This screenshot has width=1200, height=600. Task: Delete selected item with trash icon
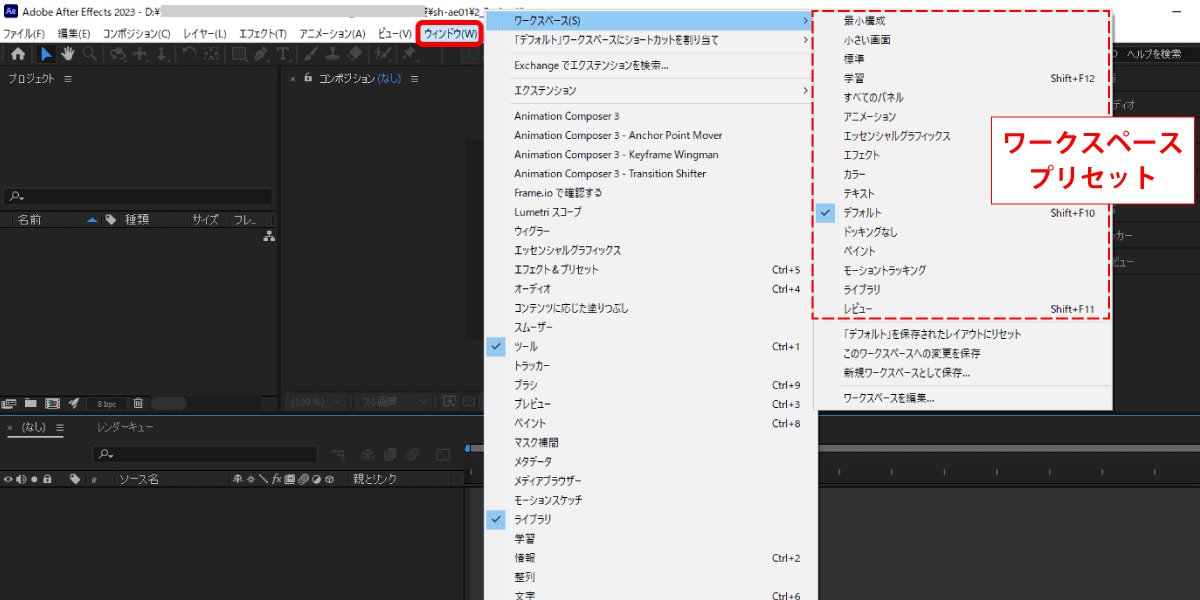(x=138, y=403)
